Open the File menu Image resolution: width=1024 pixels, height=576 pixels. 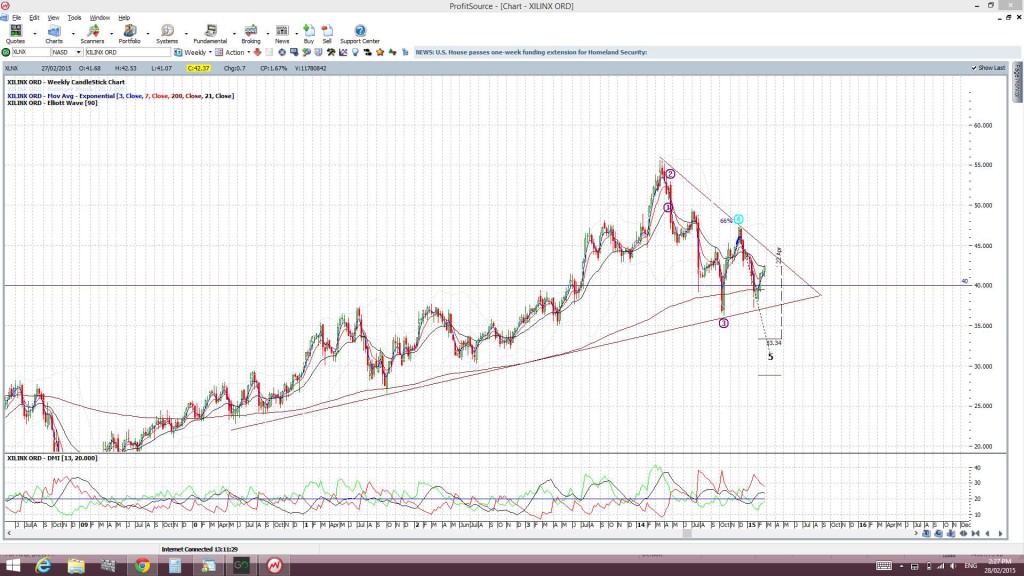click(16, 18)
